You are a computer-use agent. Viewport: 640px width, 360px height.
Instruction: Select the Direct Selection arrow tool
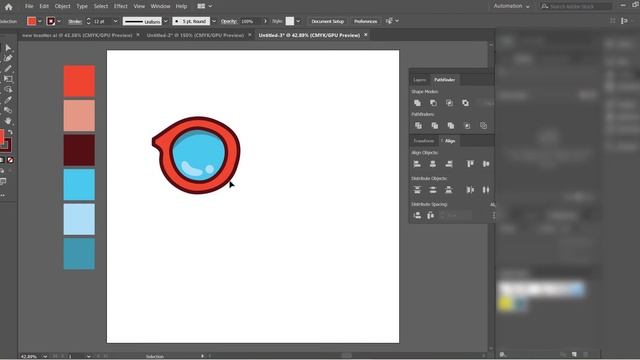coord(8,48)
